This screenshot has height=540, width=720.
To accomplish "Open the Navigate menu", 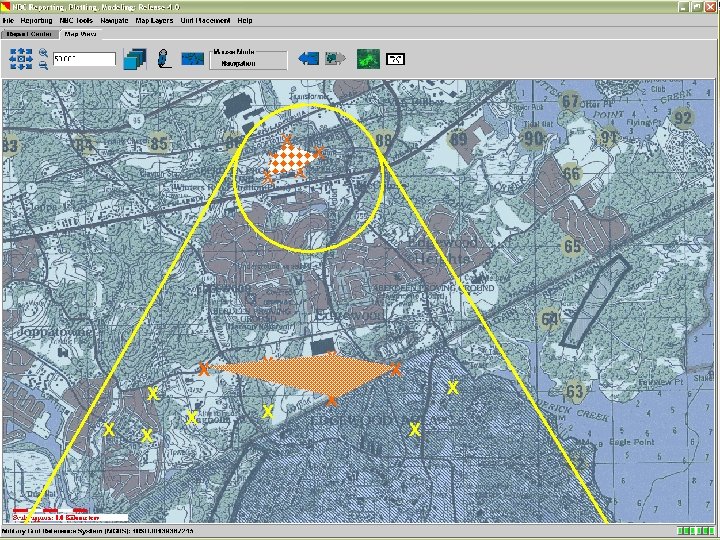I will point(114,21).
